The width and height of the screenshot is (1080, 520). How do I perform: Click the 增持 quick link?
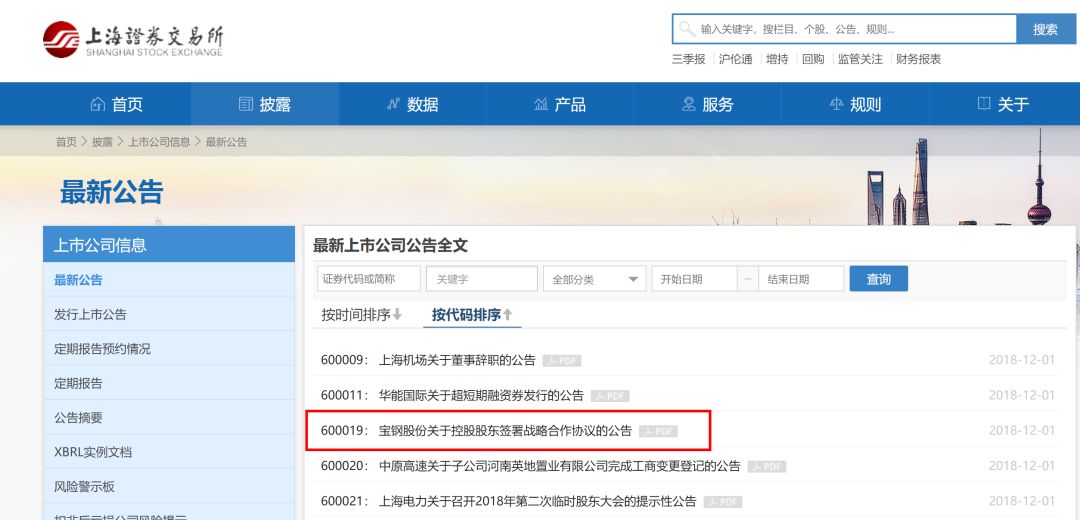pyautogui.click(x=777, y=59)
